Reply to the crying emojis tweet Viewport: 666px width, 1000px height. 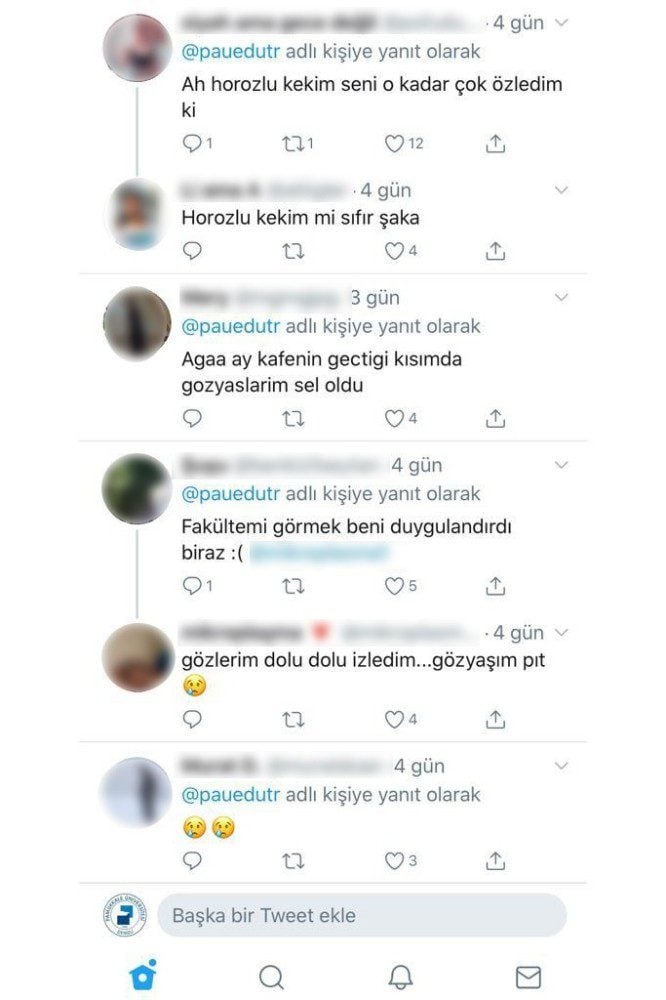[192, 861]
